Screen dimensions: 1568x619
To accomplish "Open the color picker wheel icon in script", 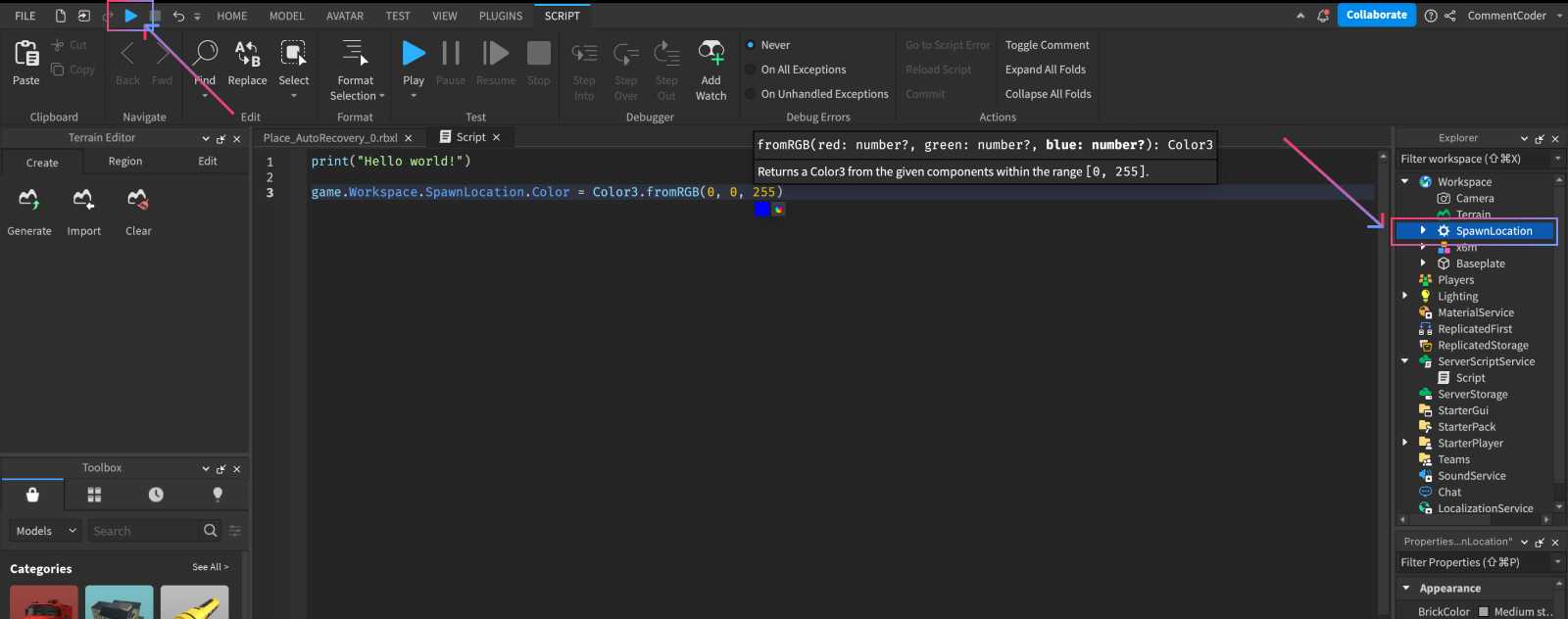I will click(x=778, y=209).
